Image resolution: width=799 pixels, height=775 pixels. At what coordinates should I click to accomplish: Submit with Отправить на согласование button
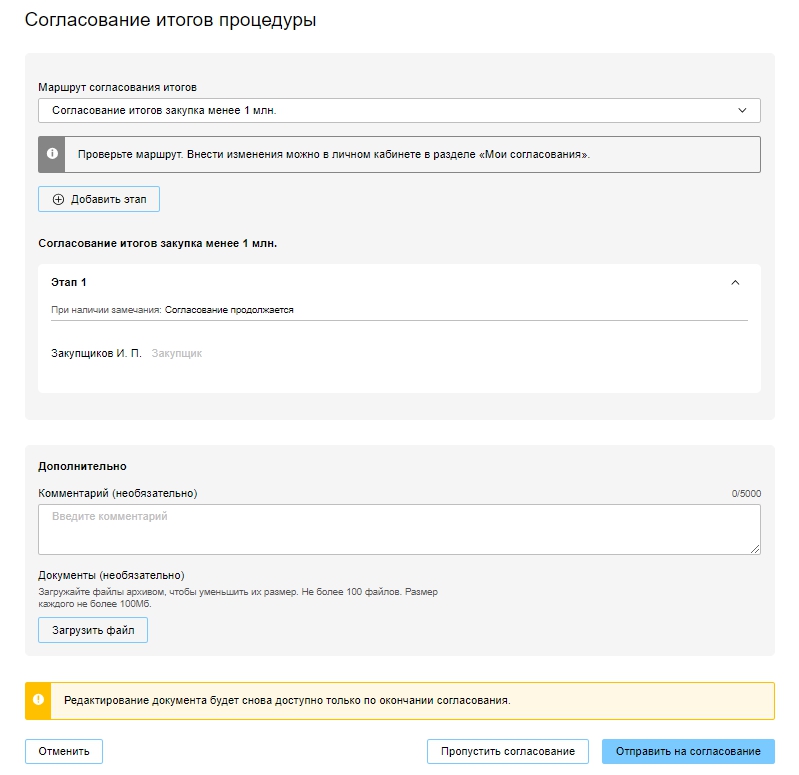point(688,751)
